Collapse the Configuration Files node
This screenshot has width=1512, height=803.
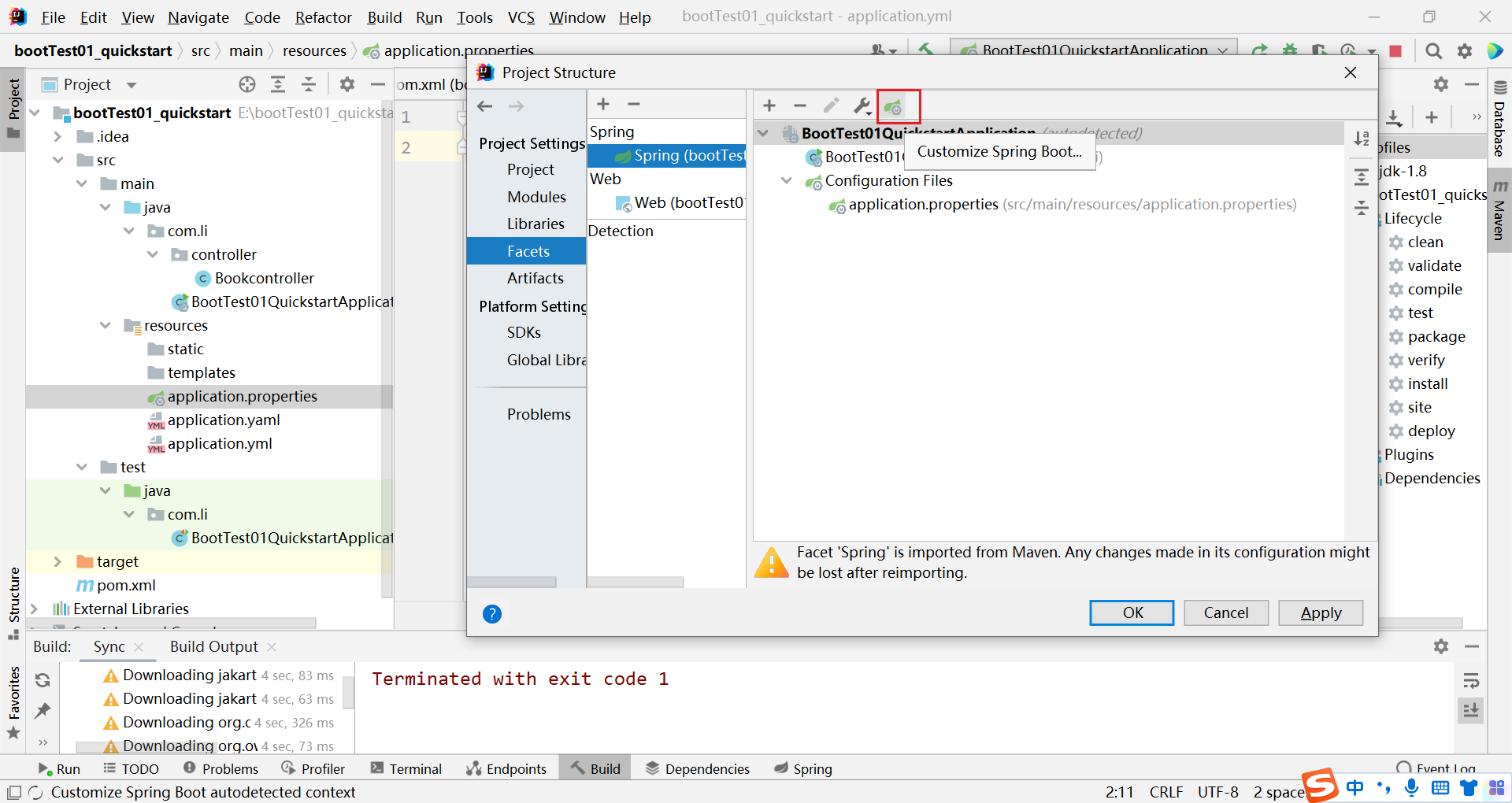coord(786,180)
